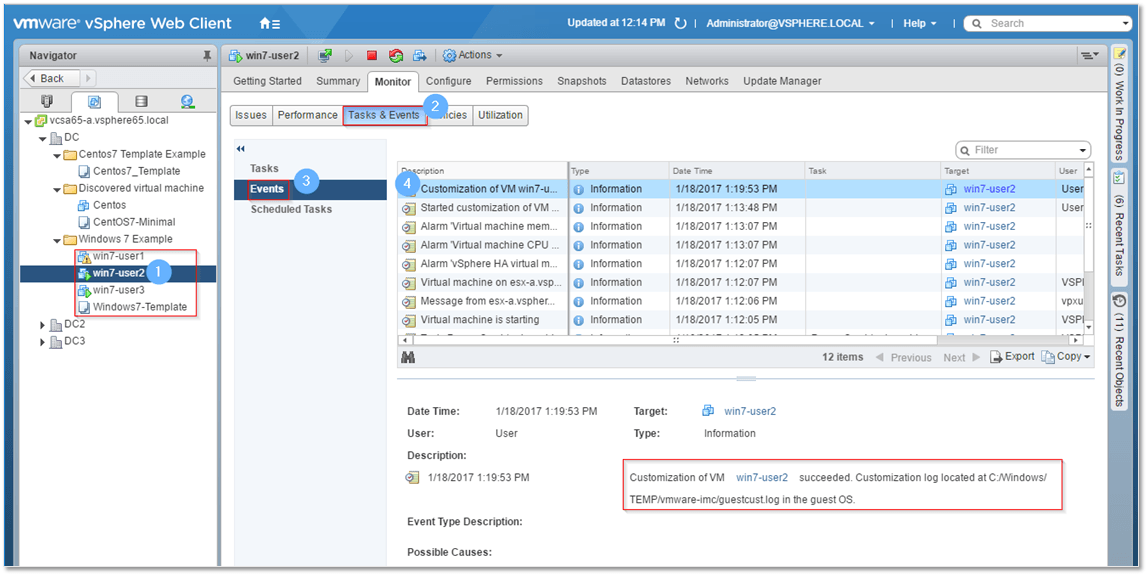Open the Update Manager tab
Viewport: 1148px width, 576px height.
(x=782, y=81)
